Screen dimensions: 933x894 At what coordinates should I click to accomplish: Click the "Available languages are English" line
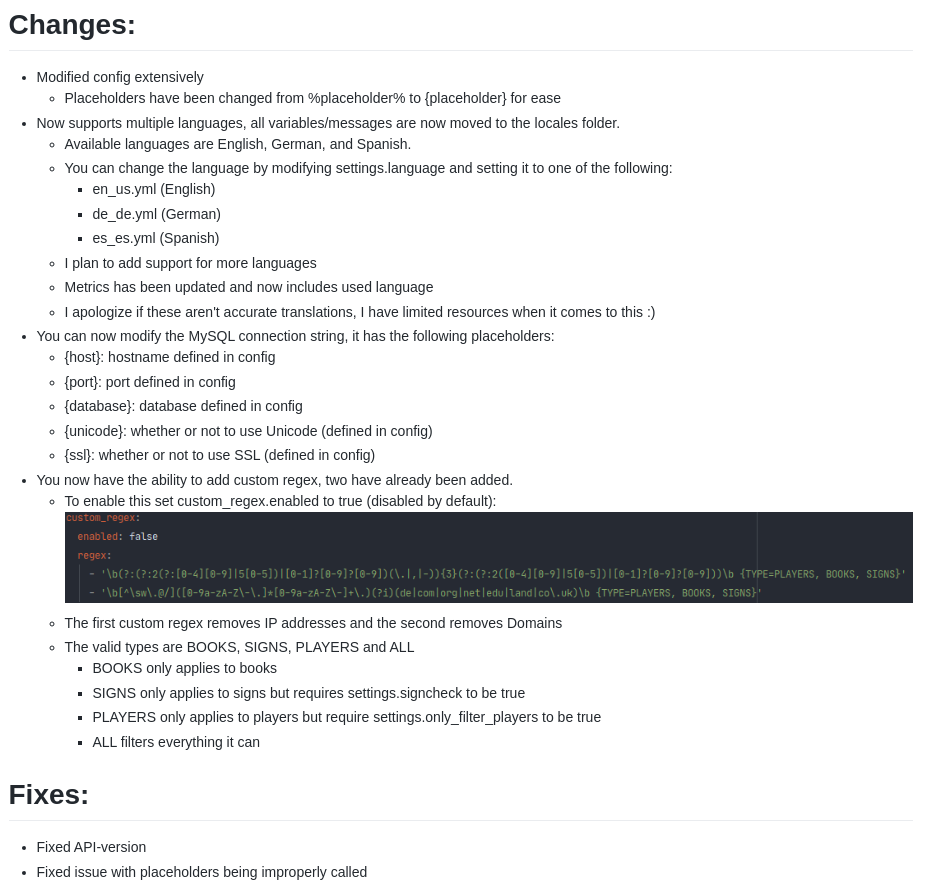238,144
